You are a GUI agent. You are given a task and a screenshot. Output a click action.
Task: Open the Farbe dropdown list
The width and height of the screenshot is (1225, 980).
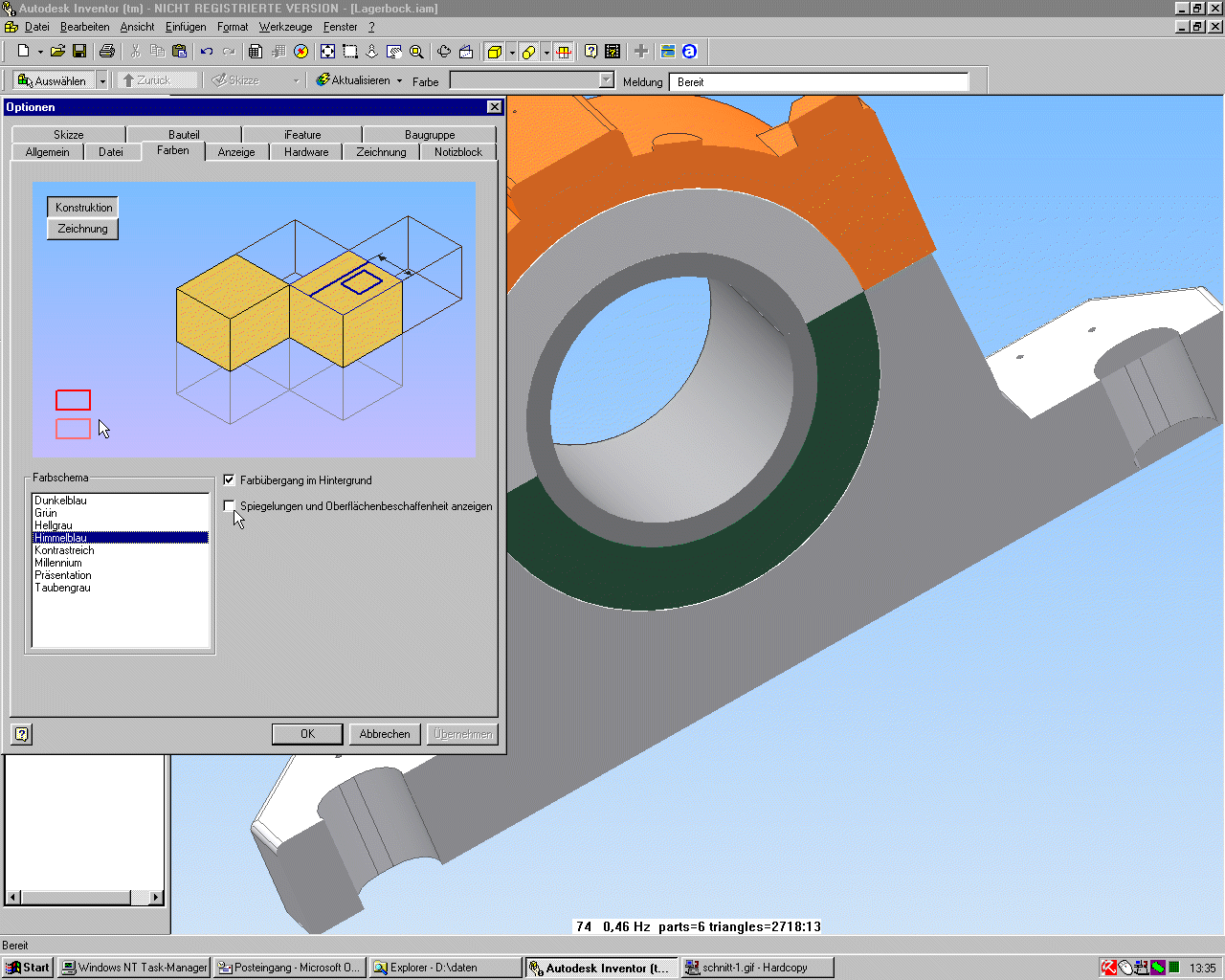606,81
